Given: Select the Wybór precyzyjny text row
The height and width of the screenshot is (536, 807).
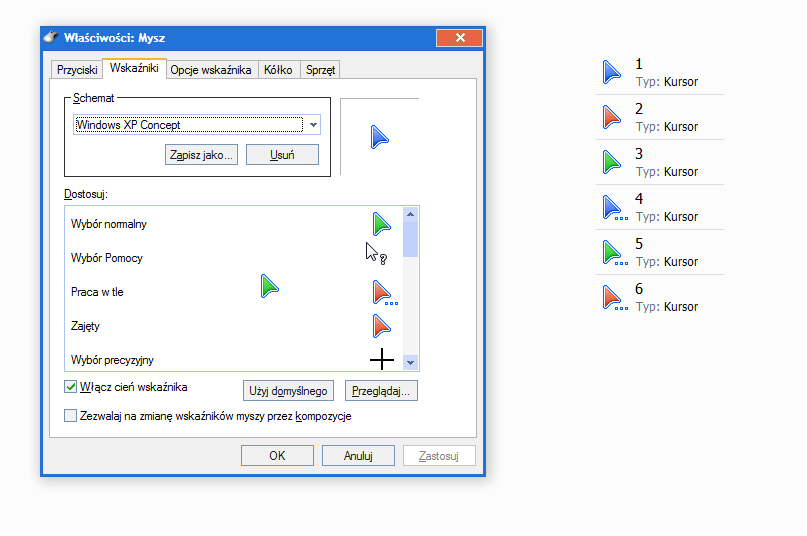Looking at the screenshot, I should coord(112,360).
